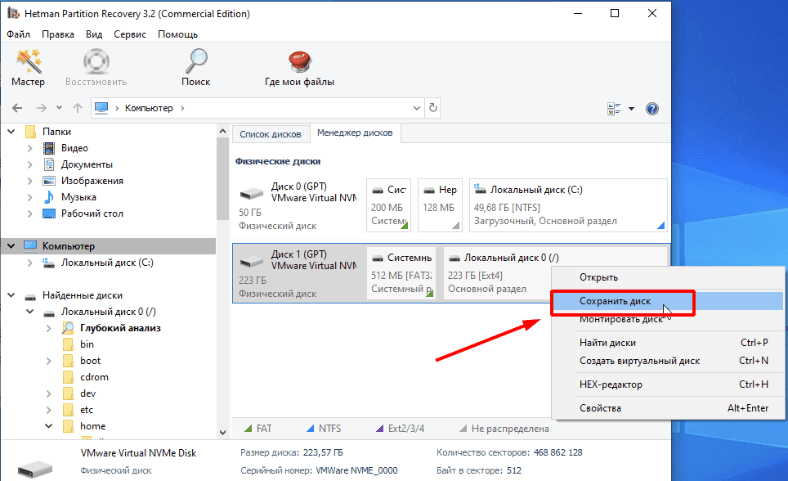Expand the address bar dropdown
This screenshot has height=481, width=788.
click(417, 108)
